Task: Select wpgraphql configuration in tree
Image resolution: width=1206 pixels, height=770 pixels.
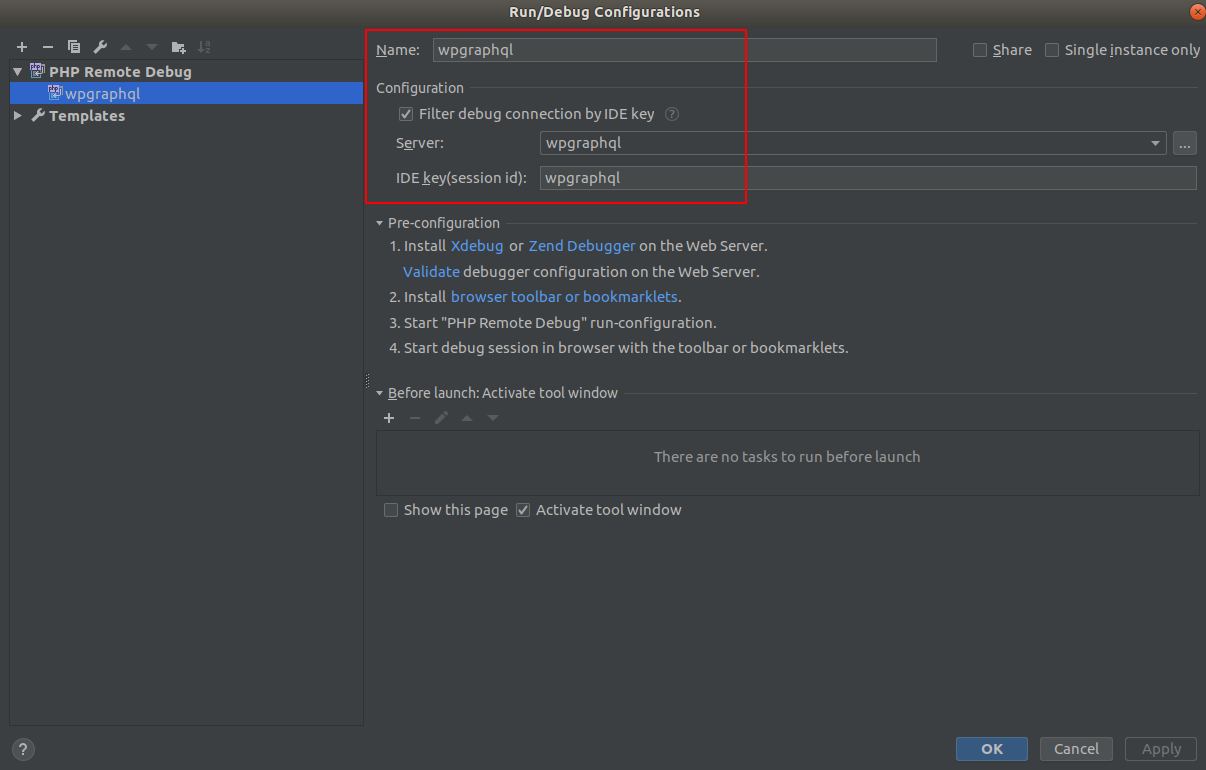Action: point(187,94)
